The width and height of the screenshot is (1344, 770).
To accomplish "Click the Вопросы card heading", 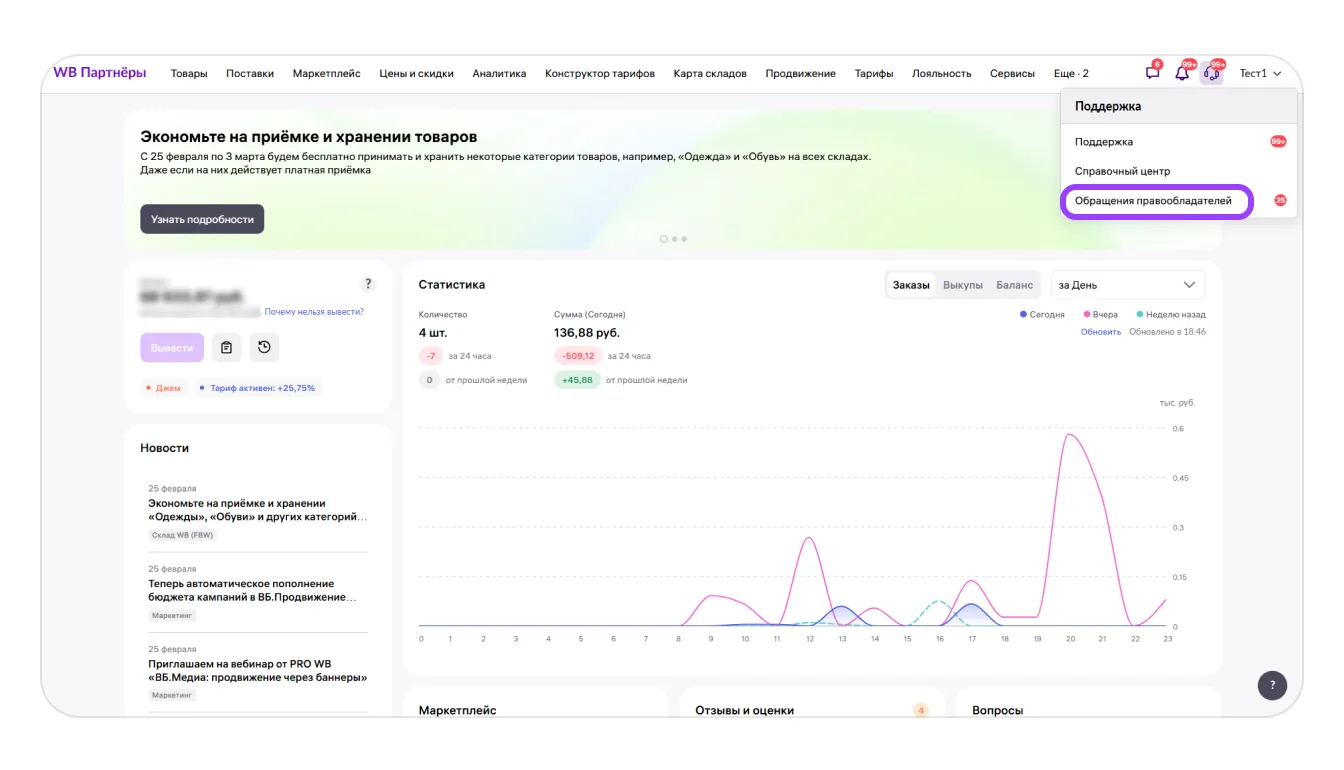I will coord(997,710).
